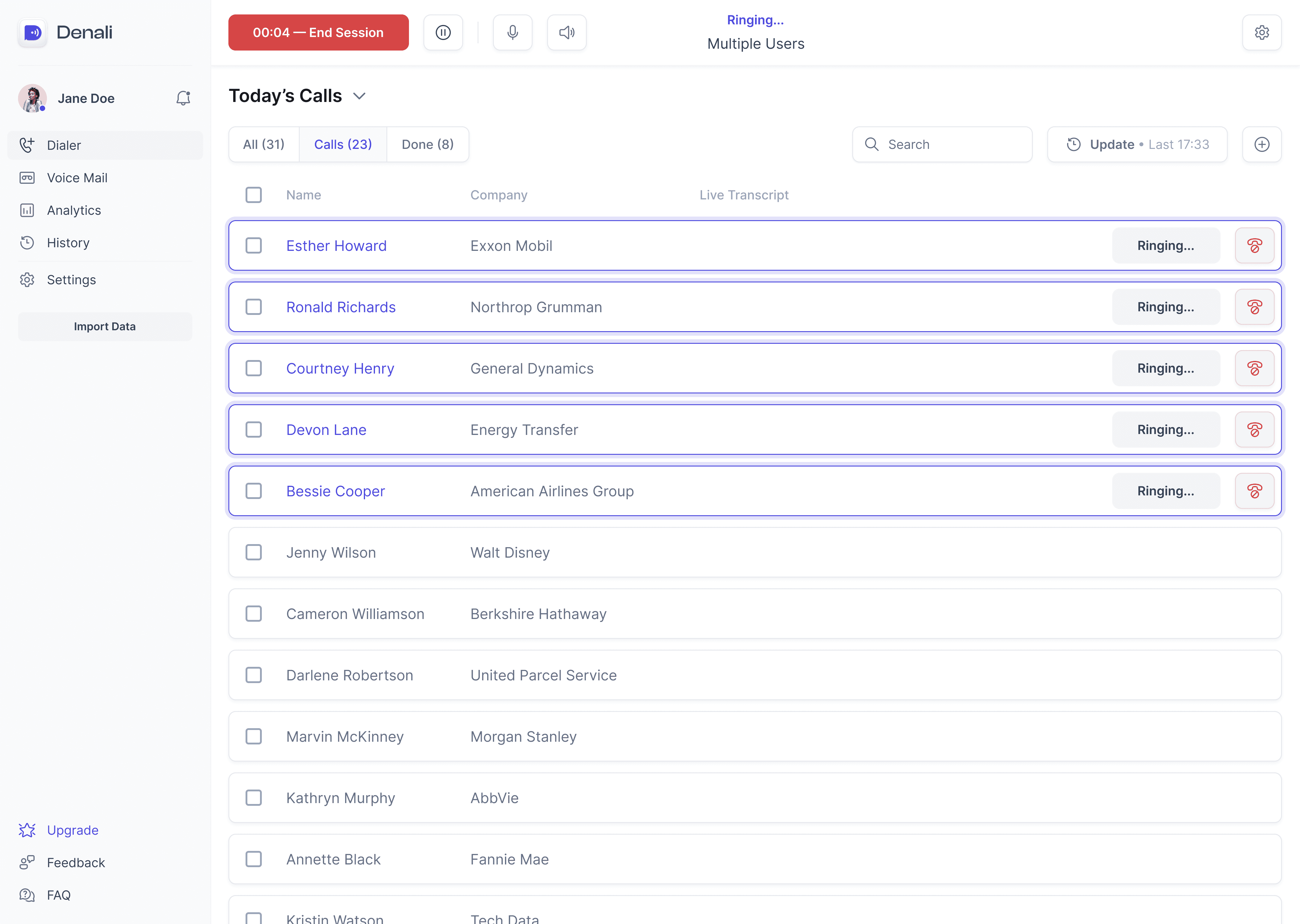Click the Berkshire Hathaway company cell

click(x=538, y=614)
